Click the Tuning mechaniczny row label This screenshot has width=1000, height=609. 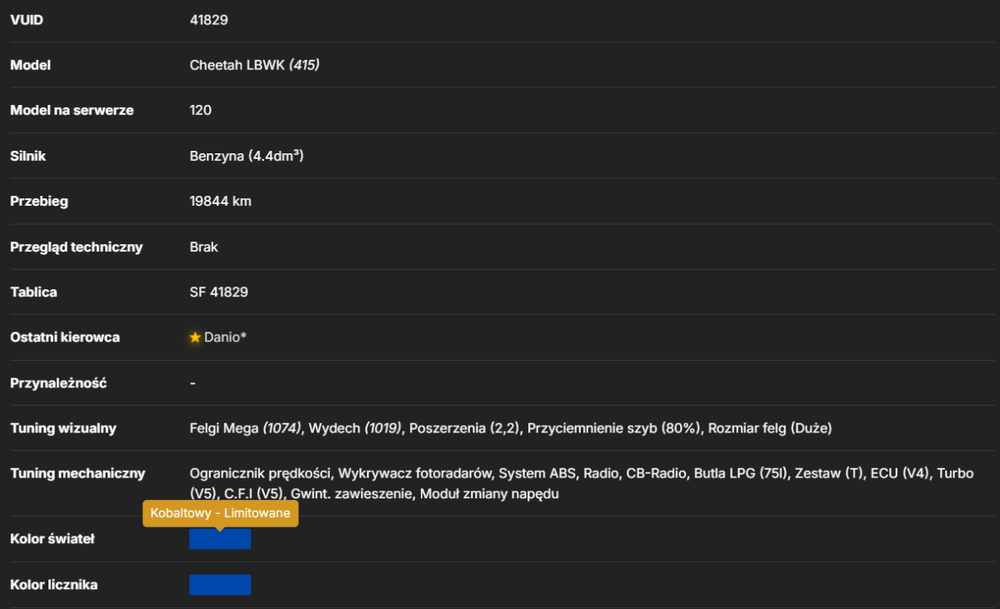click(78, 474)
